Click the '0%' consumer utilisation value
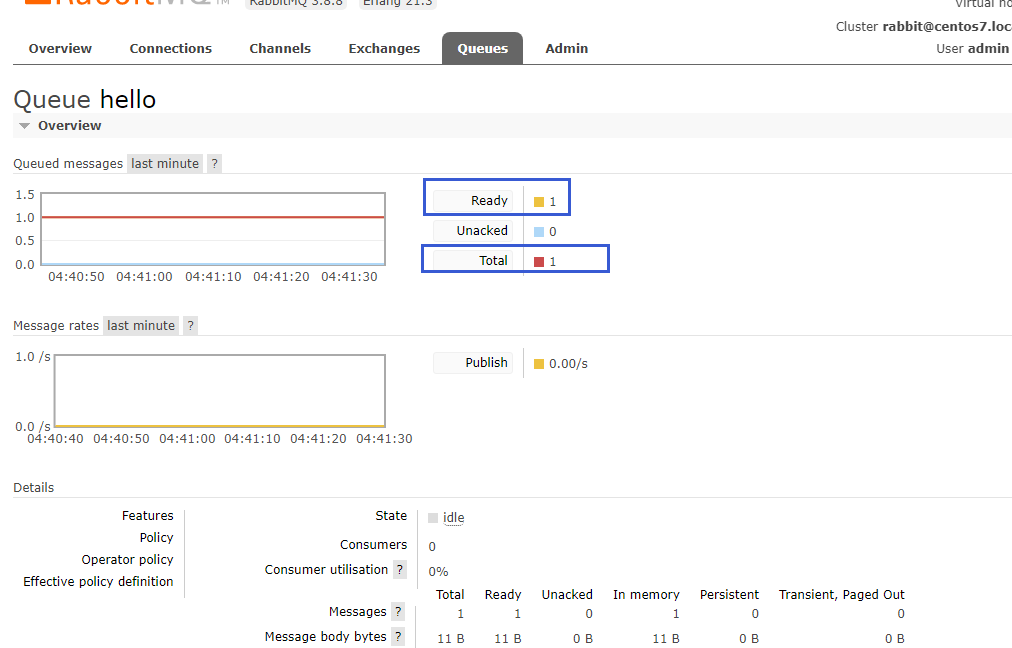The width and height of the screenshot is (1012, 648). pyautogui.click(x=438, y=572)
